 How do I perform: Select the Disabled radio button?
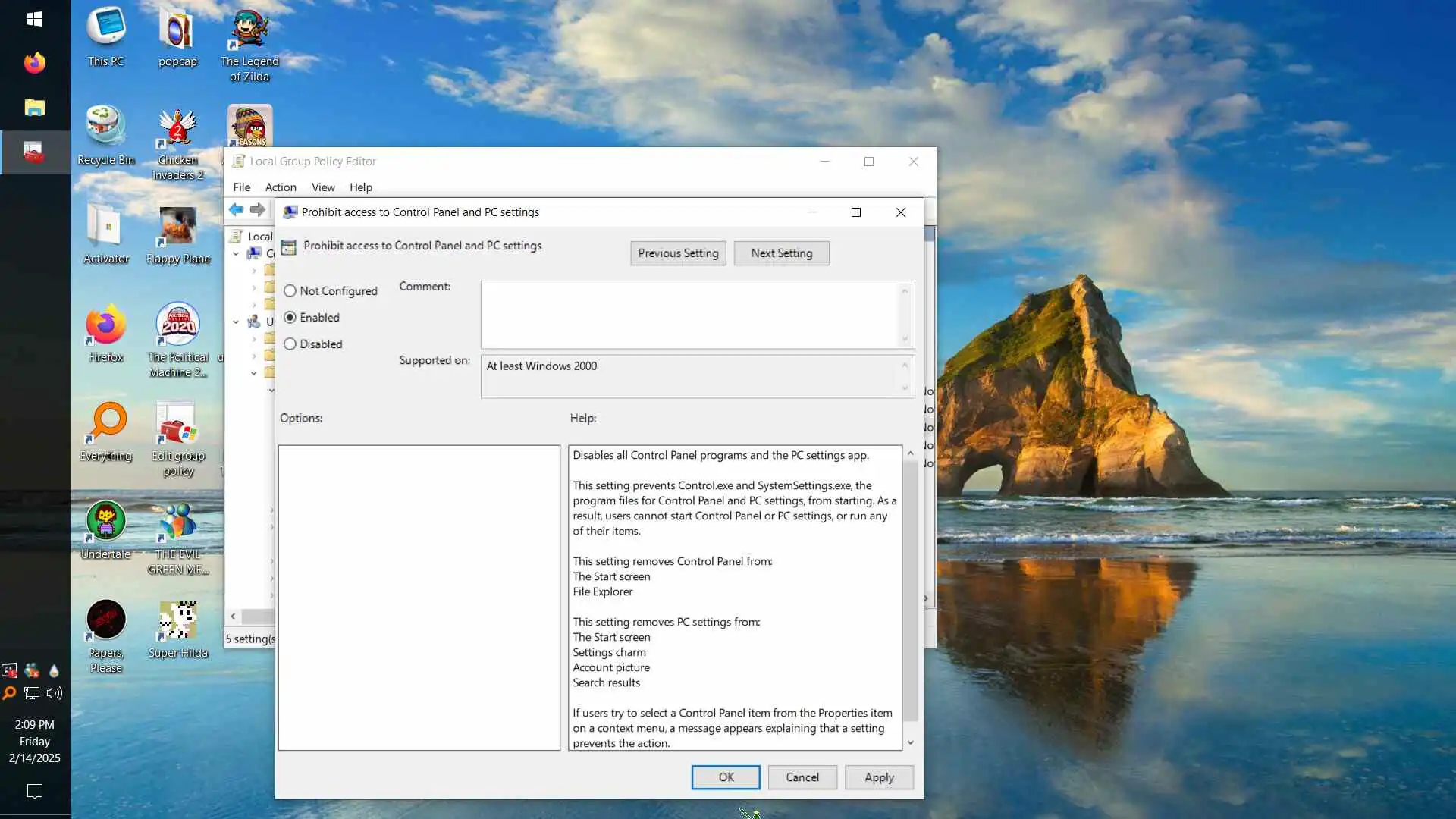click(x=290, y=344)
